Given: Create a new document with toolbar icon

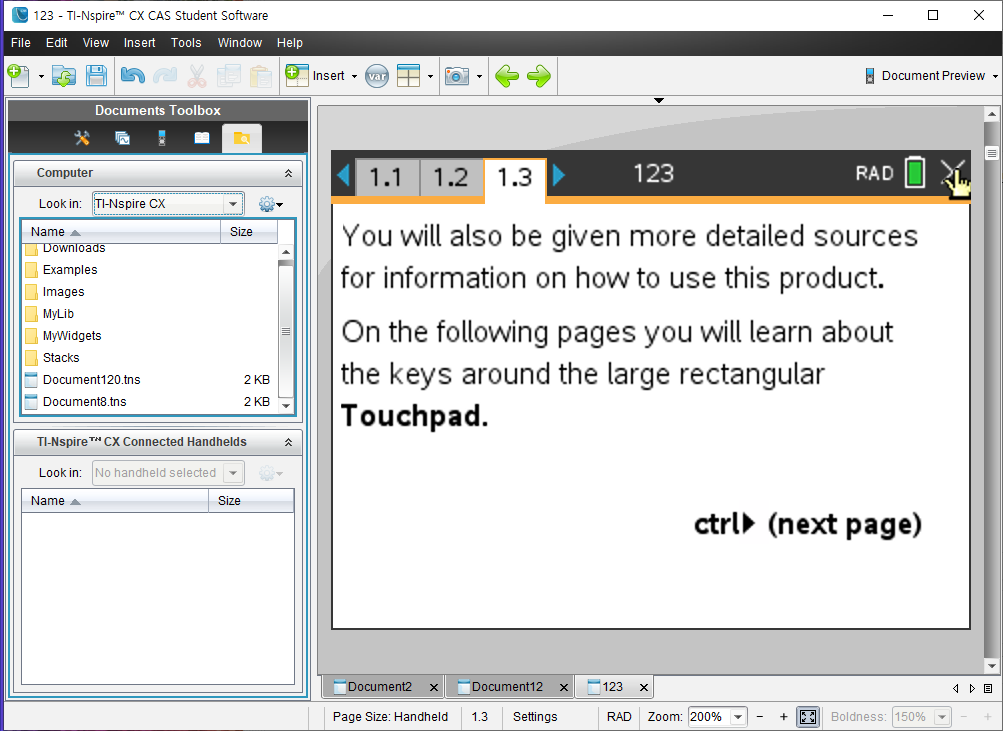Looking at the screenshot, I should (x=19, y=76).
